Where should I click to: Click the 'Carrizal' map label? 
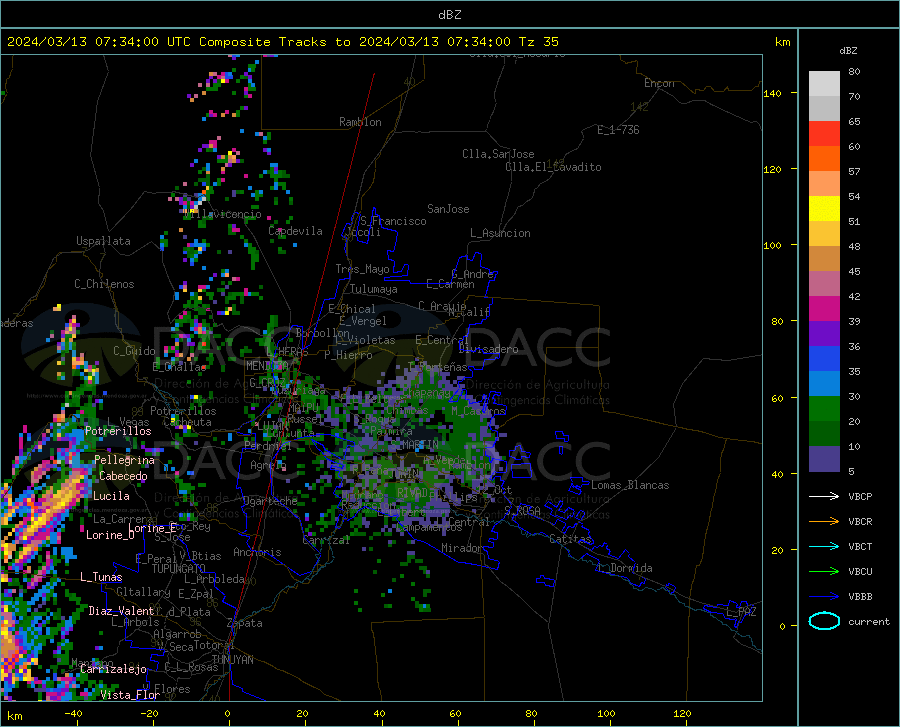(326, 540)
